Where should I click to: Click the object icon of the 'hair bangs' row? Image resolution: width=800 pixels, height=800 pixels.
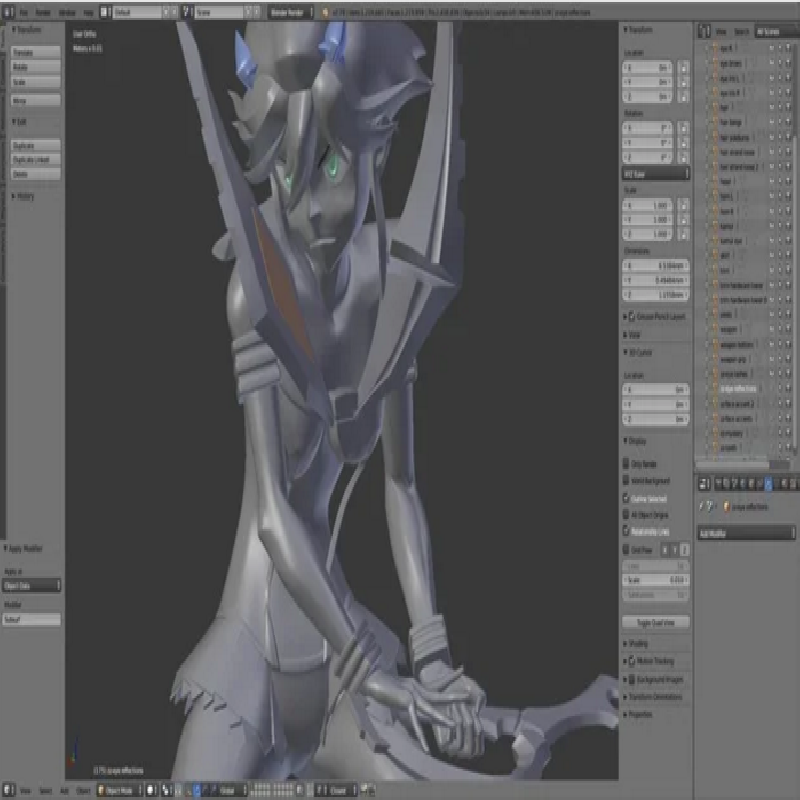point(714,122)
